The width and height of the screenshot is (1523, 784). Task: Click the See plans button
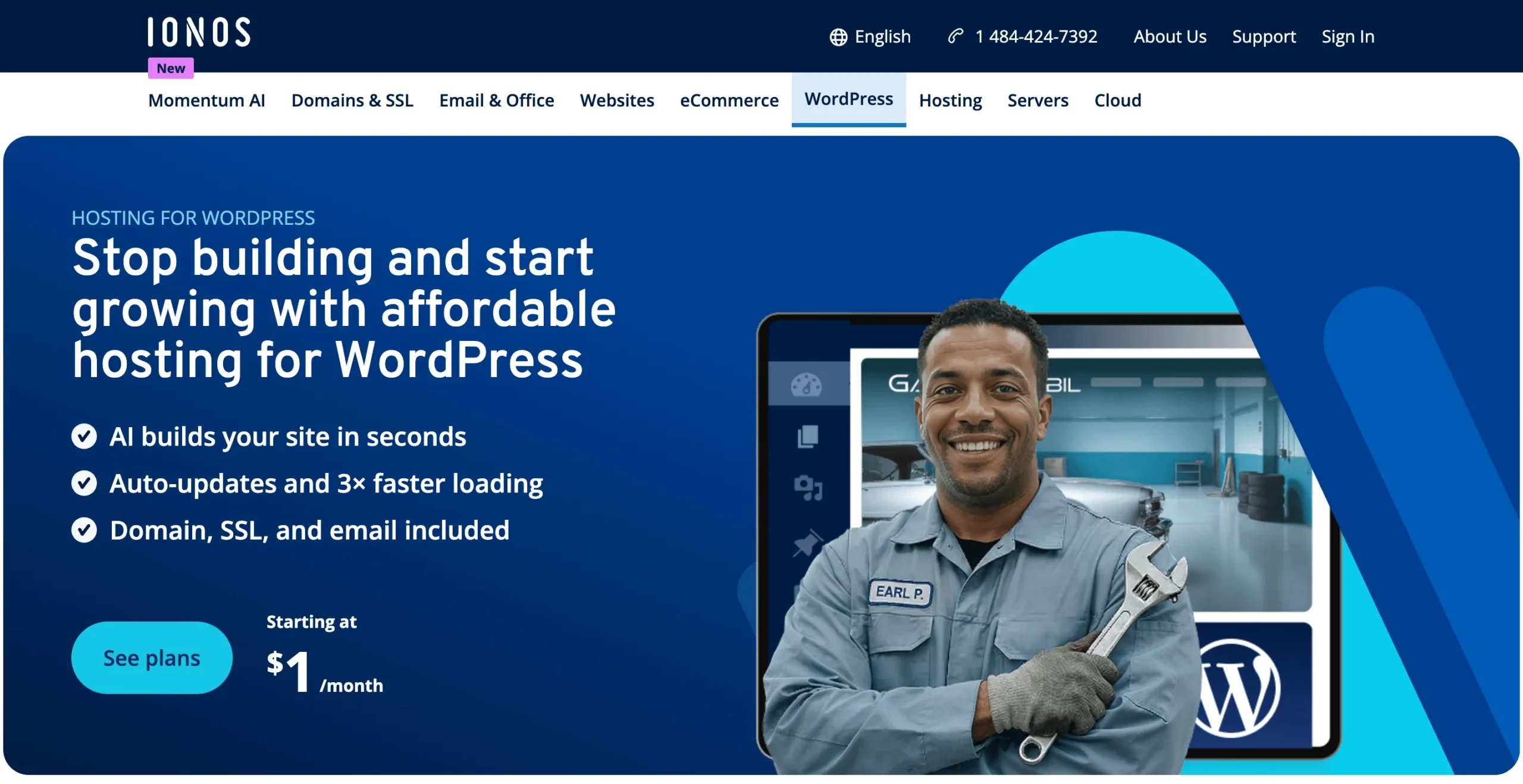(152, 657)
